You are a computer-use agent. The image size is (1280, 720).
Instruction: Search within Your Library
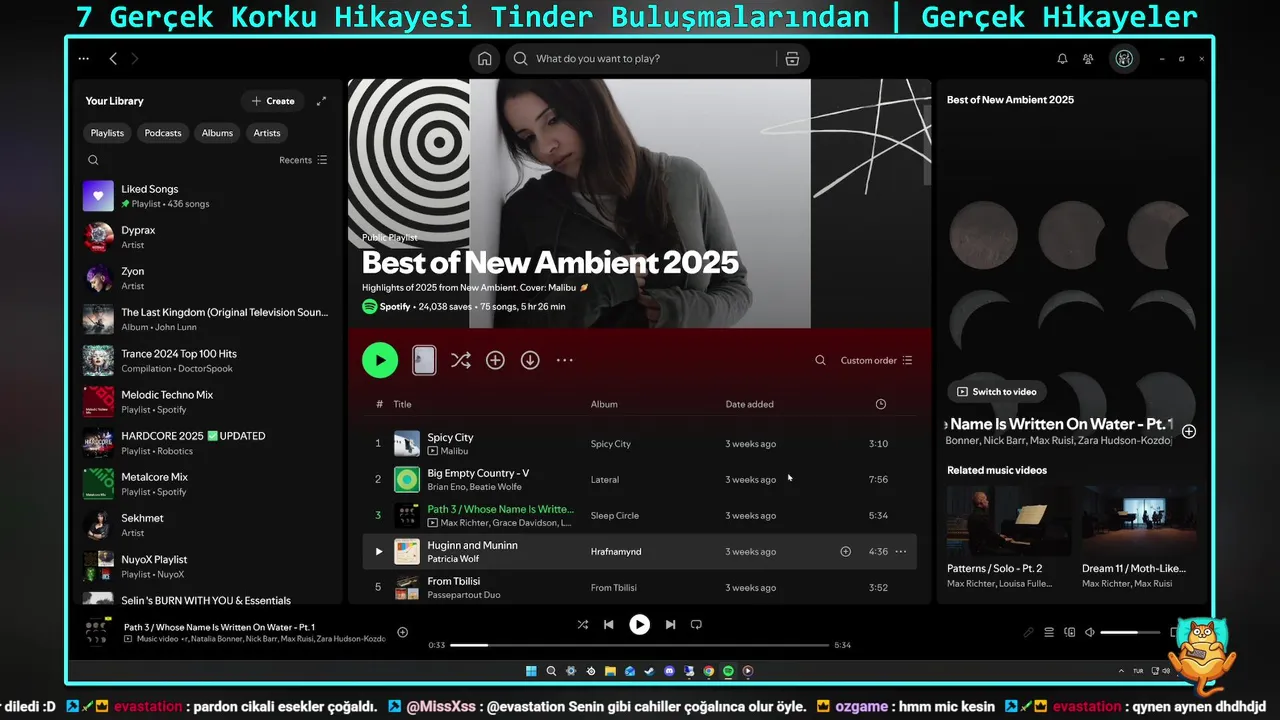pyautogui.click(x=93, y=160)
